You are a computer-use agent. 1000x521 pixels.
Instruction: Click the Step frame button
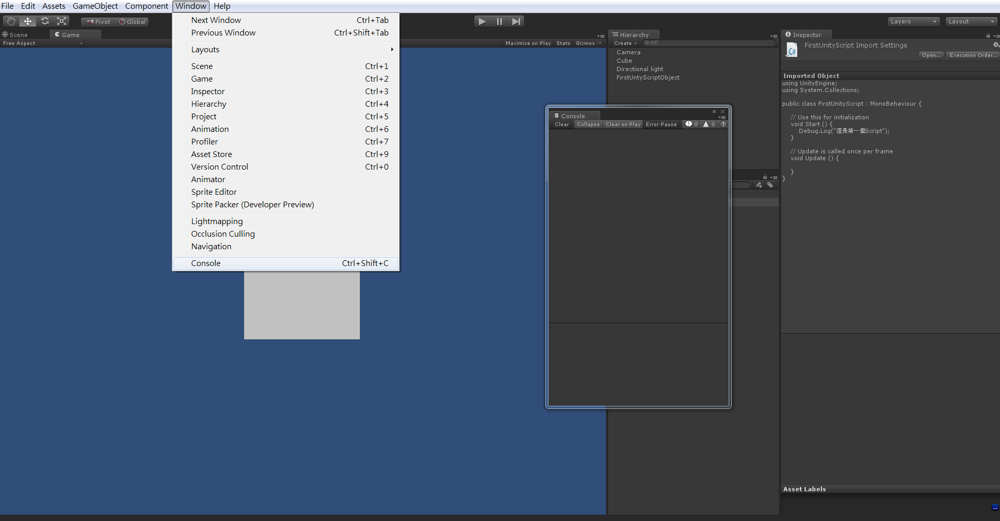516,21
